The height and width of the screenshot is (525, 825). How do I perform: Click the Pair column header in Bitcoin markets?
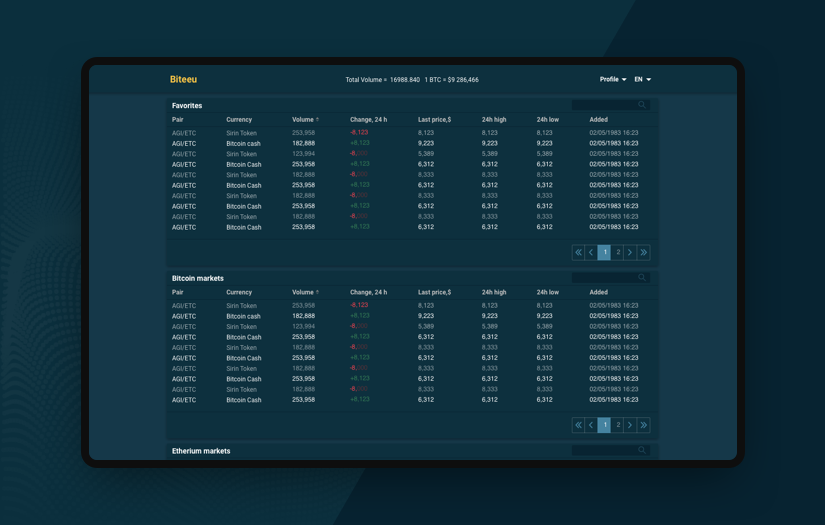click(178, 292)
